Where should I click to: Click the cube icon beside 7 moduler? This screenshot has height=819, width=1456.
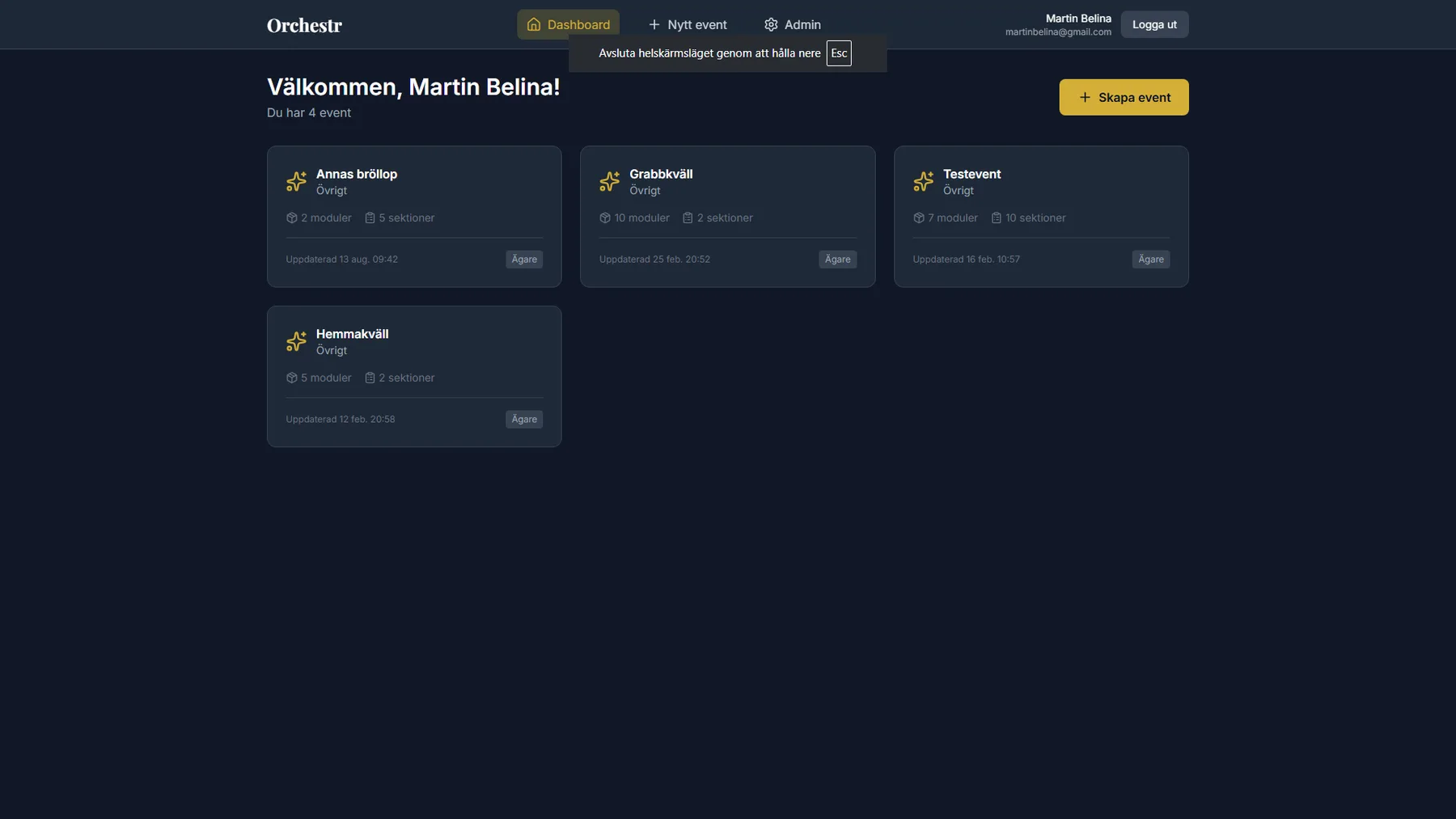pos(919,217)
